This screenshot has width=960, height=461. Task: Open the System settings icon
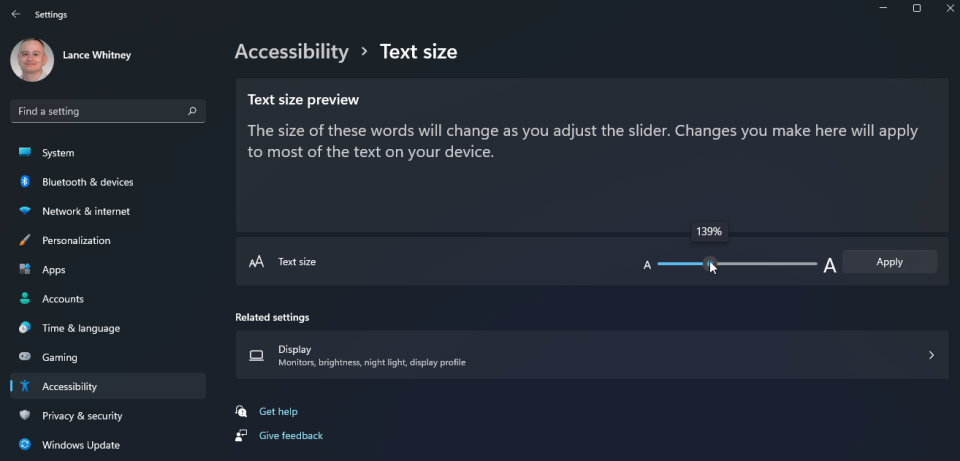coord(25,152)
